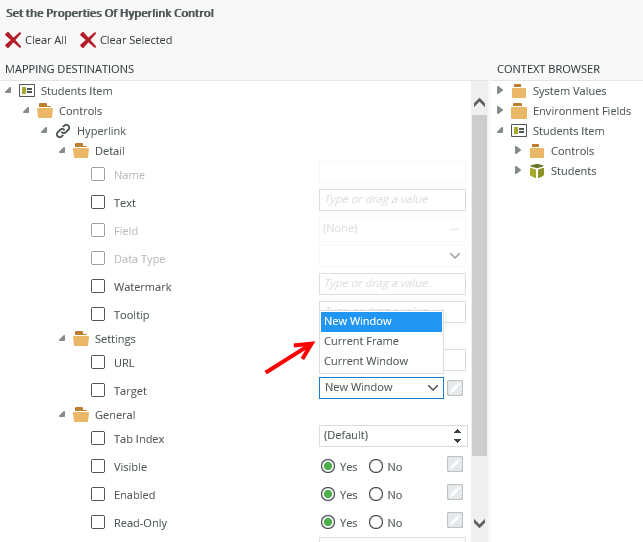Click the edit icon beside Visible options
This screenshot has width=643, height=542.
[455, 464]
